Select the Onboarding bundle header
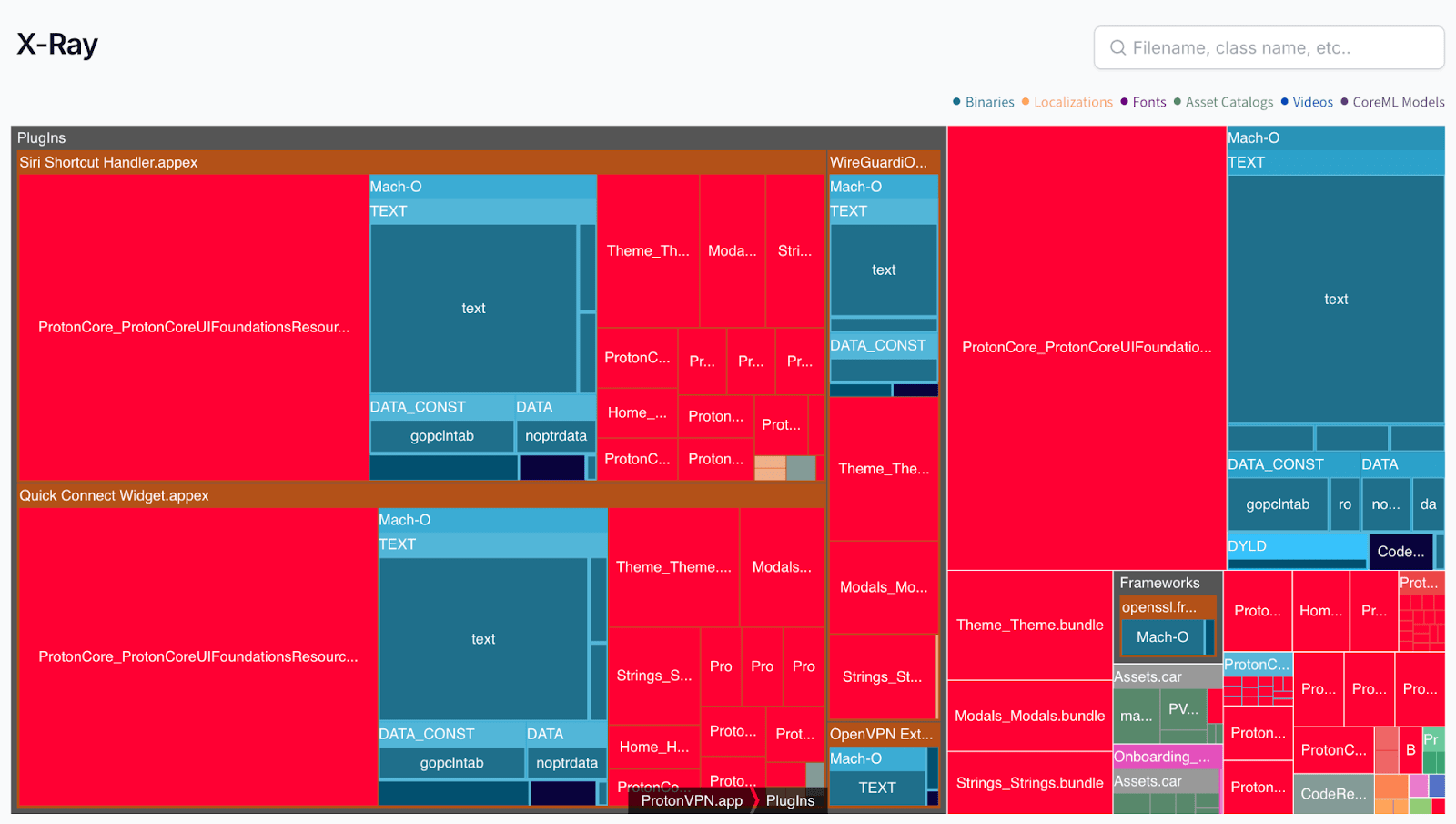This screenshot has height=824, width=1456. [x=1165, y=757]
